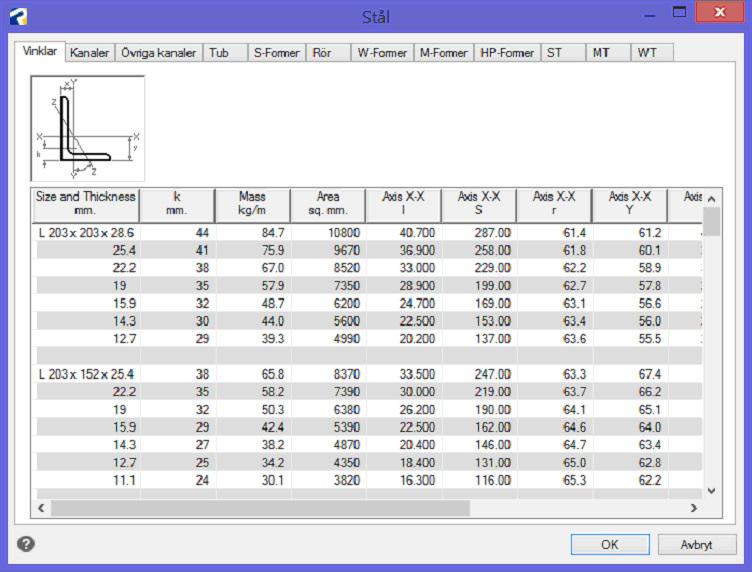Select the W-Former tab
This screenshot has height=572, width=752.
382,53
